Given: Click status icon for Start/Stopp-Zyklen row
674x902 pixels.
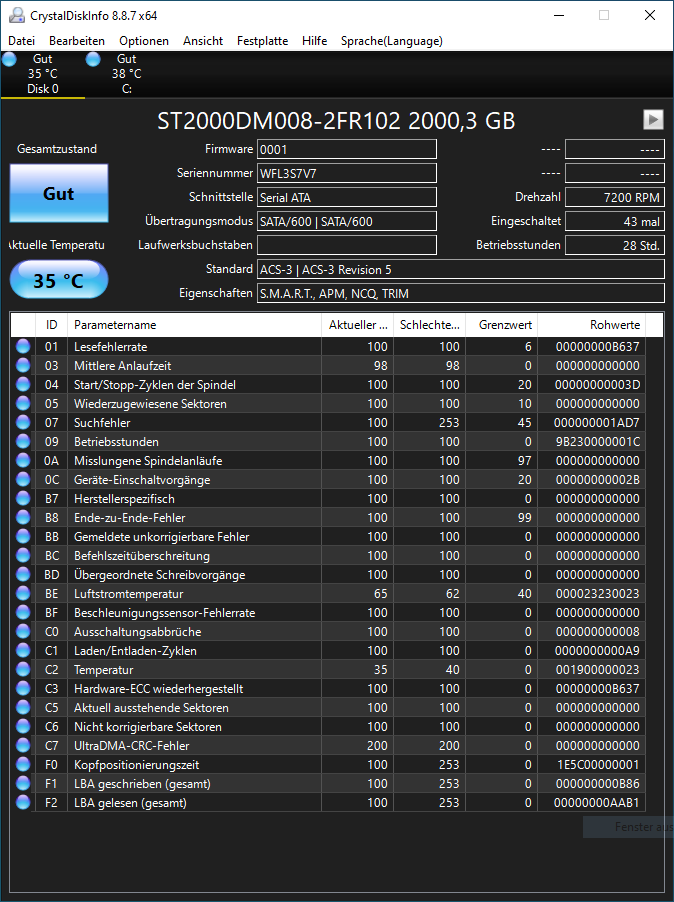Looking at the screenshot, I should coord(23,384).
